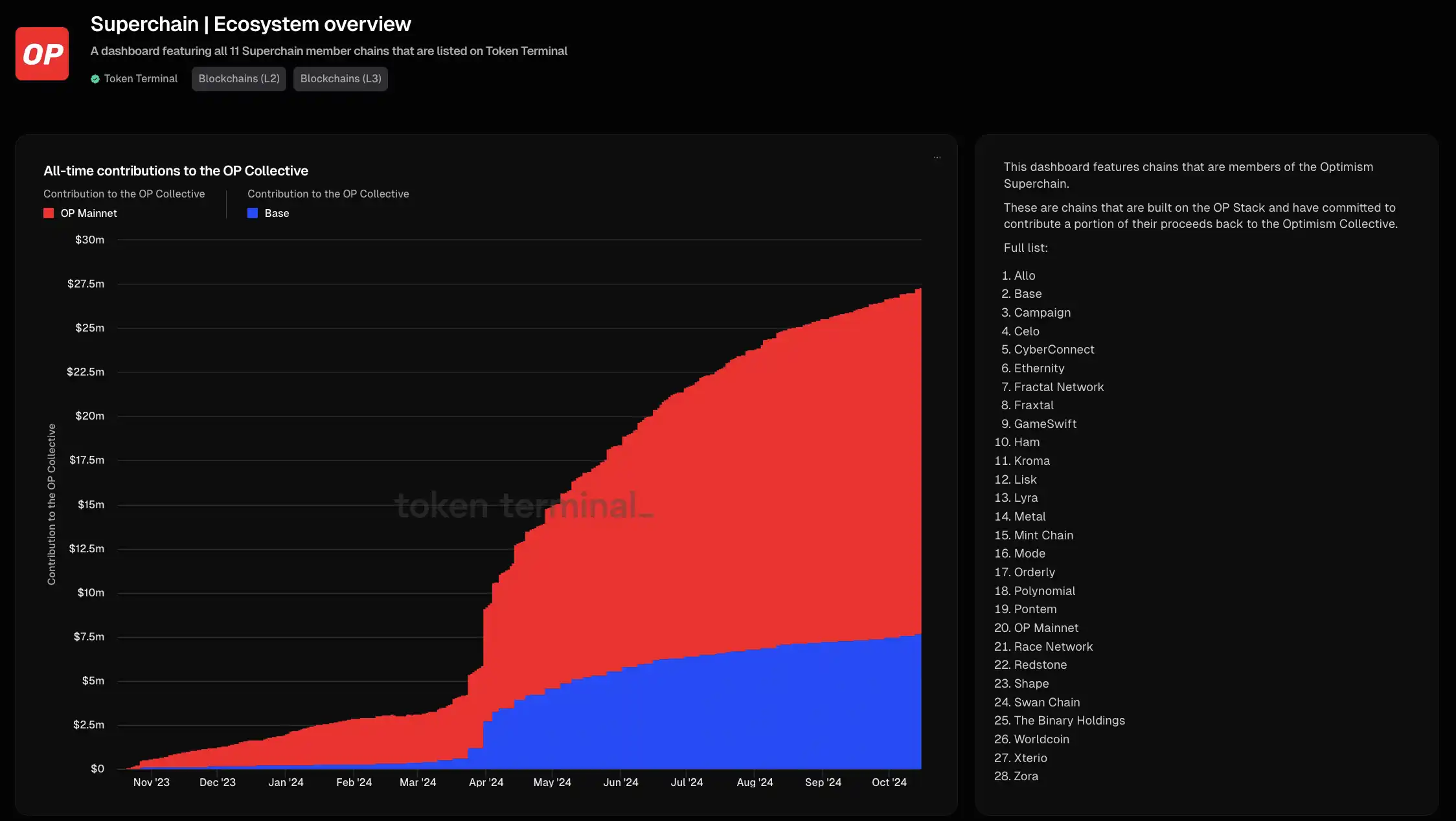The height and width of the screenshot is (821, 1456).
Task: Click the $30m y-axis label
Action: pos(89,240)
